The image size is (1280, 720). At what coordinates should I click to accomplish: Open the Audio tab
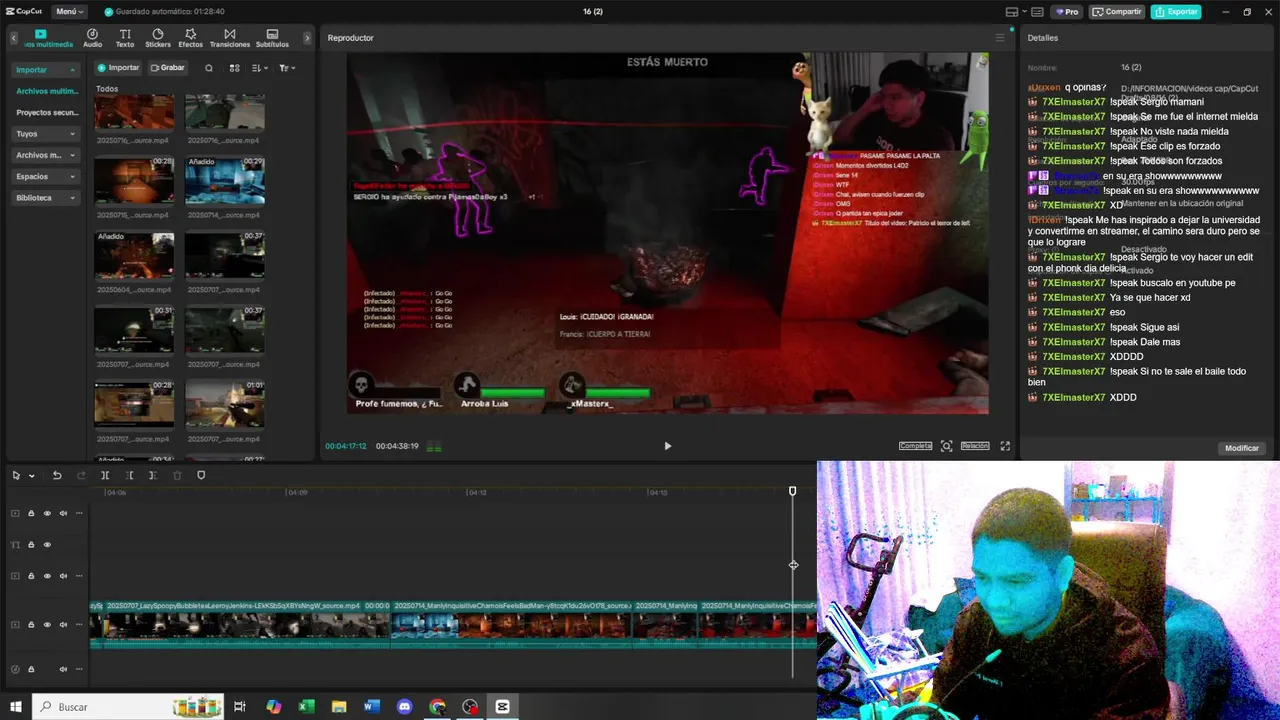pos(92,38)
